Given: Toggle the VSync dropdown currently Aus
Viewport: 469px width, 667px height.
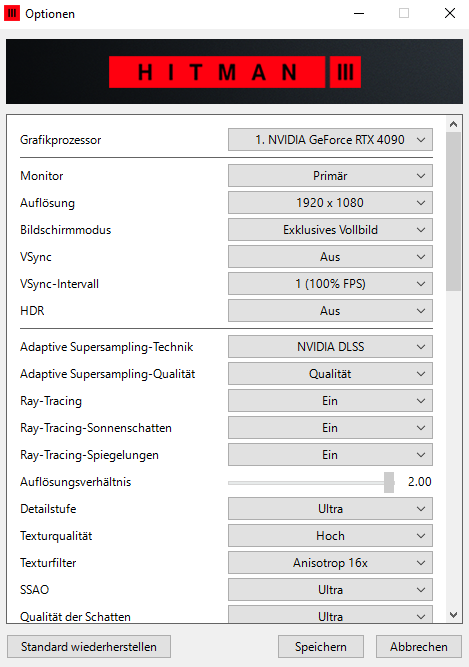Looking at the screenshot, I should (x=330, y=257).
